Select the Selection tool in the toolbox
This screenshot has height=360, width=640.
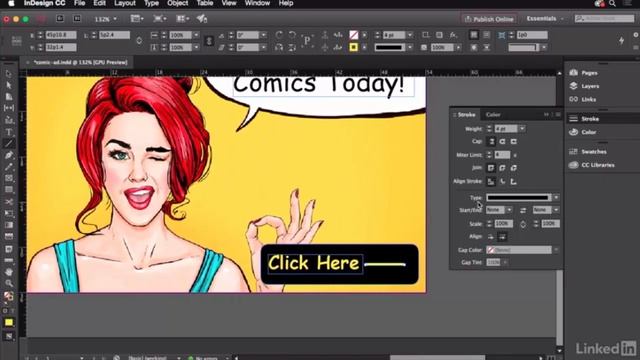(x=9, y=74)
